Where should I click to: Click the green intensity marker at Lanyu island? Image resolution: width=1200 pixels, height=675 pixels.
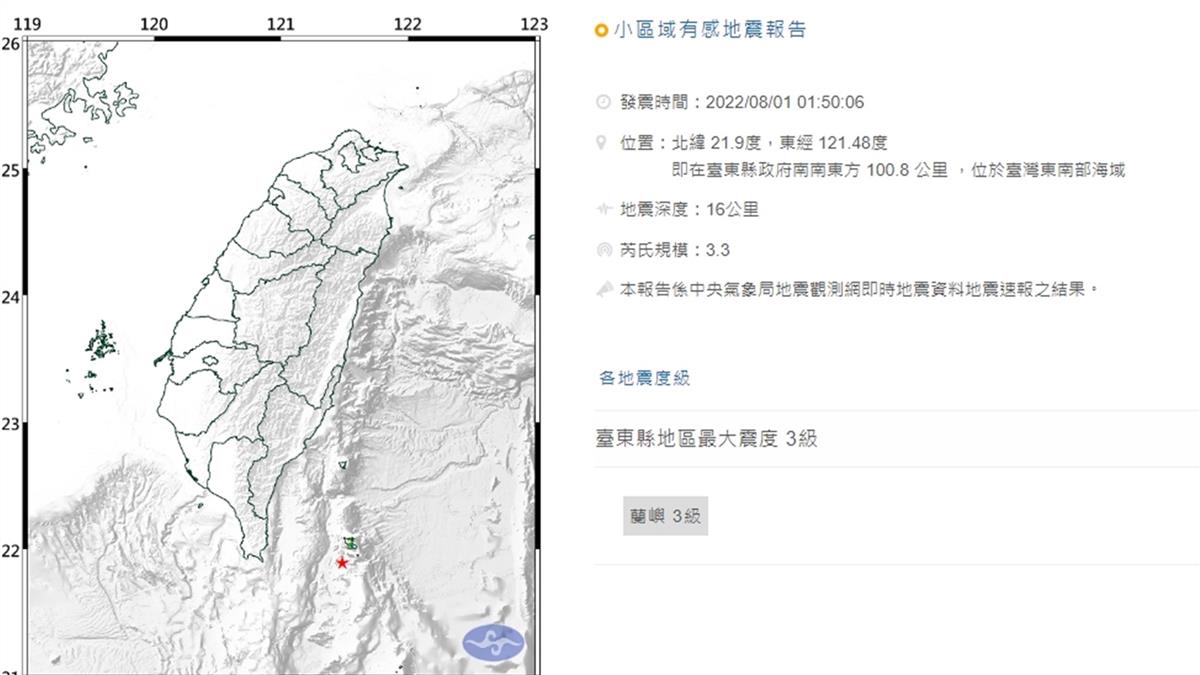pos(351,542)
